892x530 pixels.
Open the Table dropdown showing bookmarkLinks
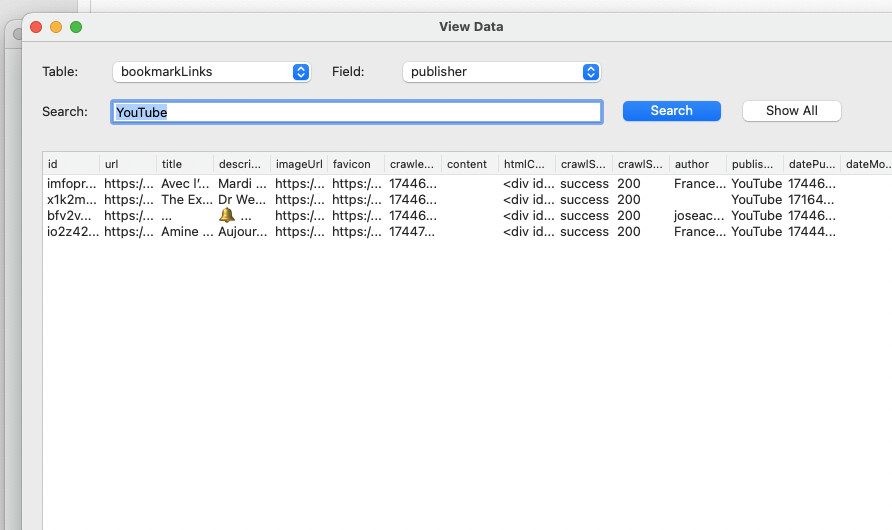pos(211,72)
